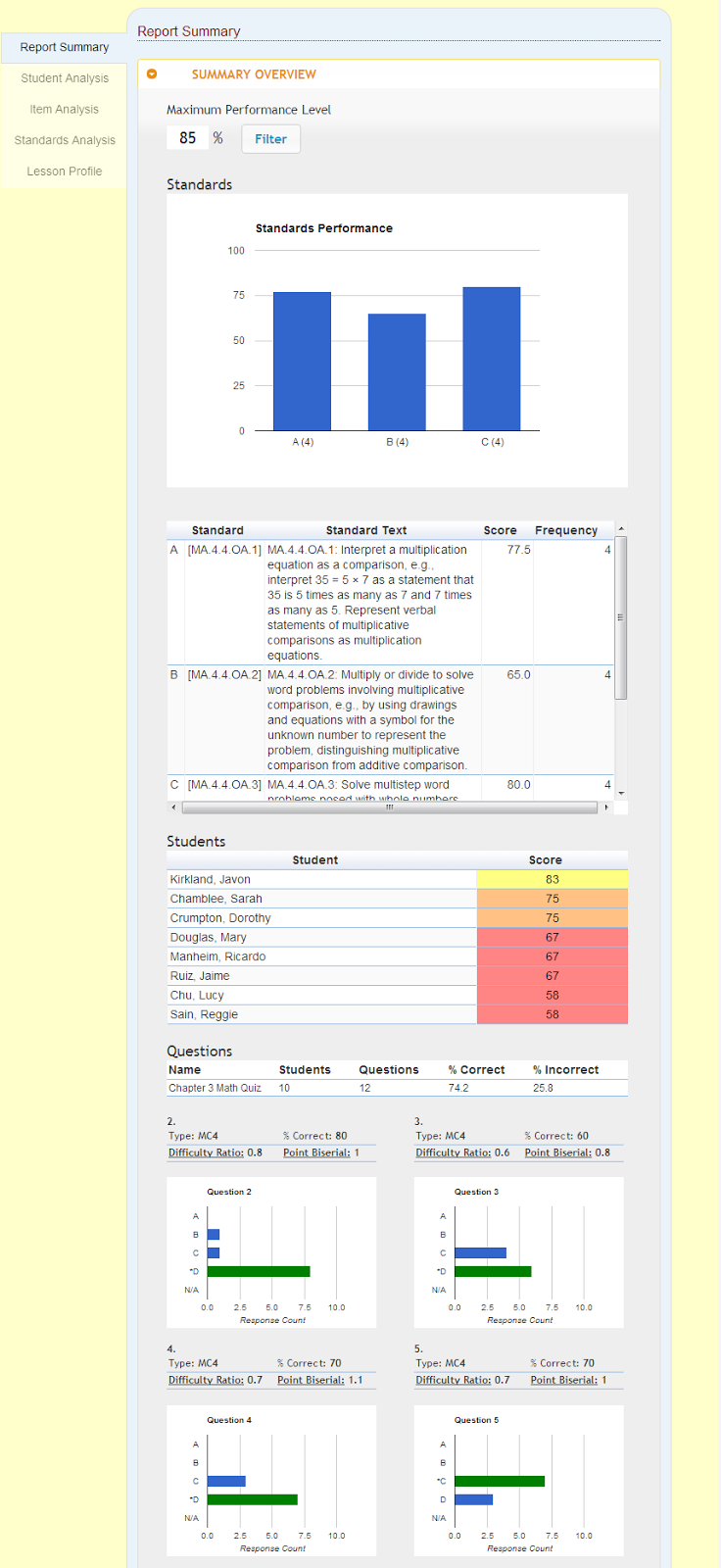The height and width of the screenshot is (1568, 721).
Task: Click the standards table scroll-up arrow
Action: [621, 529]
